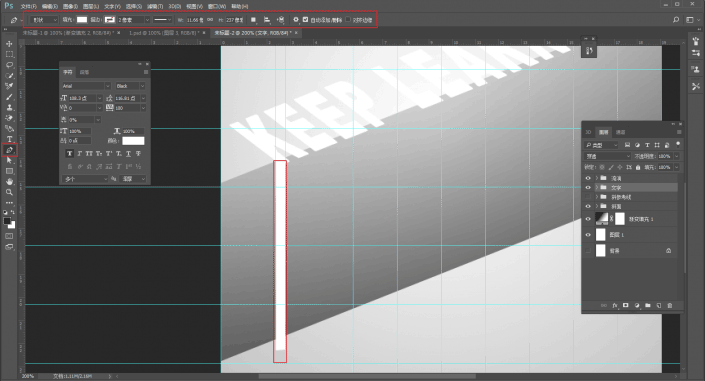The image size is (705, 381).
Task: Open the File menu
Action: (x=28, y=6)
